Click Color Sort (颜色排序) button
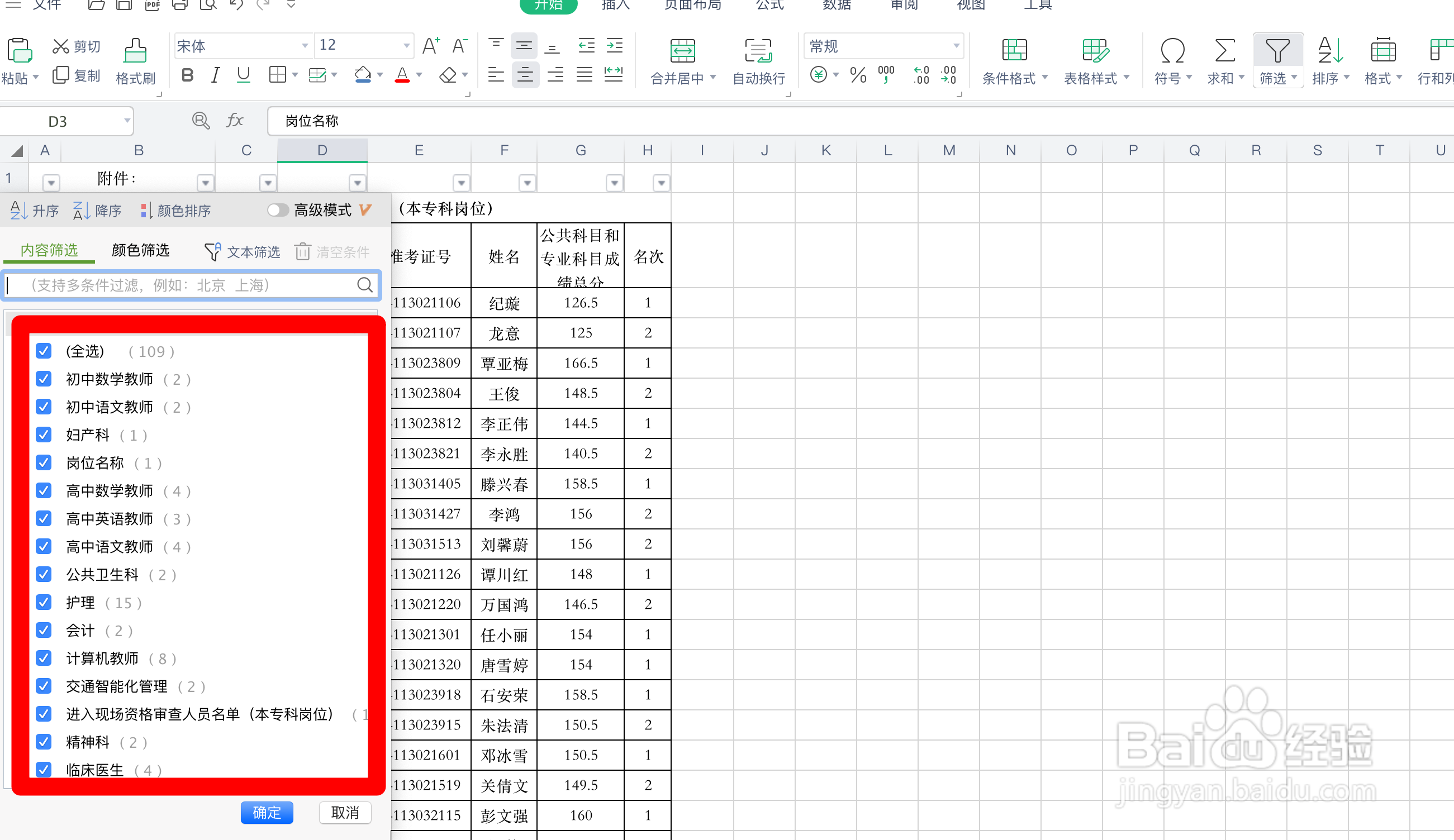This screenshot has height=840, width=1454. pyautogui.click(x=175, y=211)
